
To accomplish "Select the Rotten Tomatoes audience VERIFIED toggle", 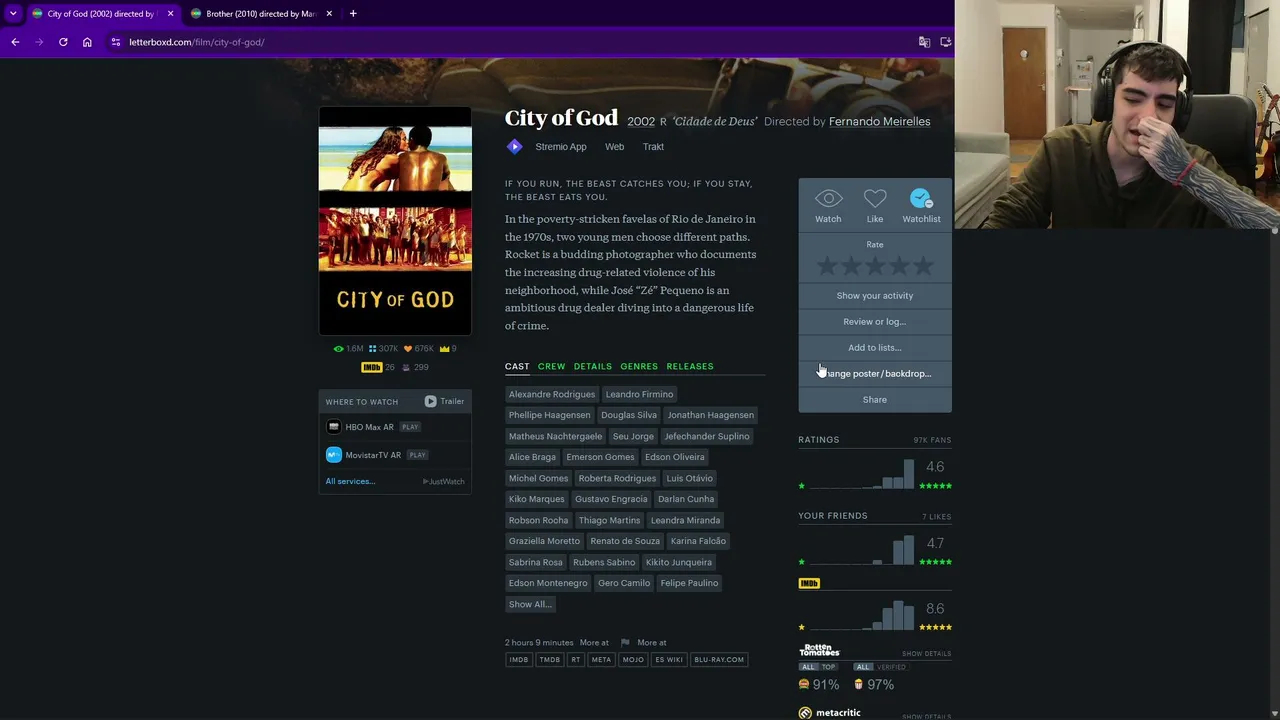I will pyautogui.click(x=891, y=667).
